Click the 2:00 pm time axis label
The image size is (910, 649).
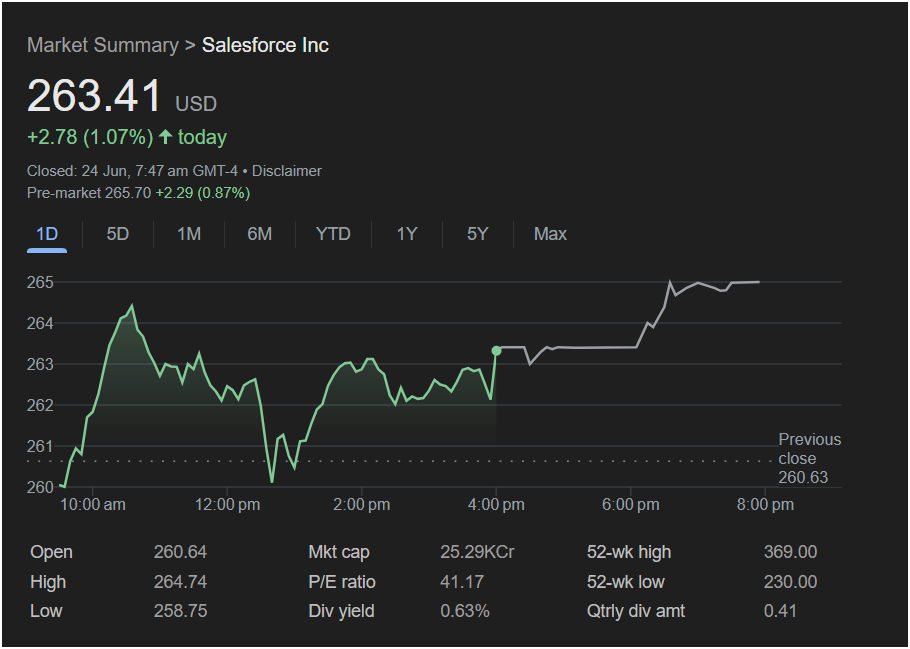(x=362, y=505)
